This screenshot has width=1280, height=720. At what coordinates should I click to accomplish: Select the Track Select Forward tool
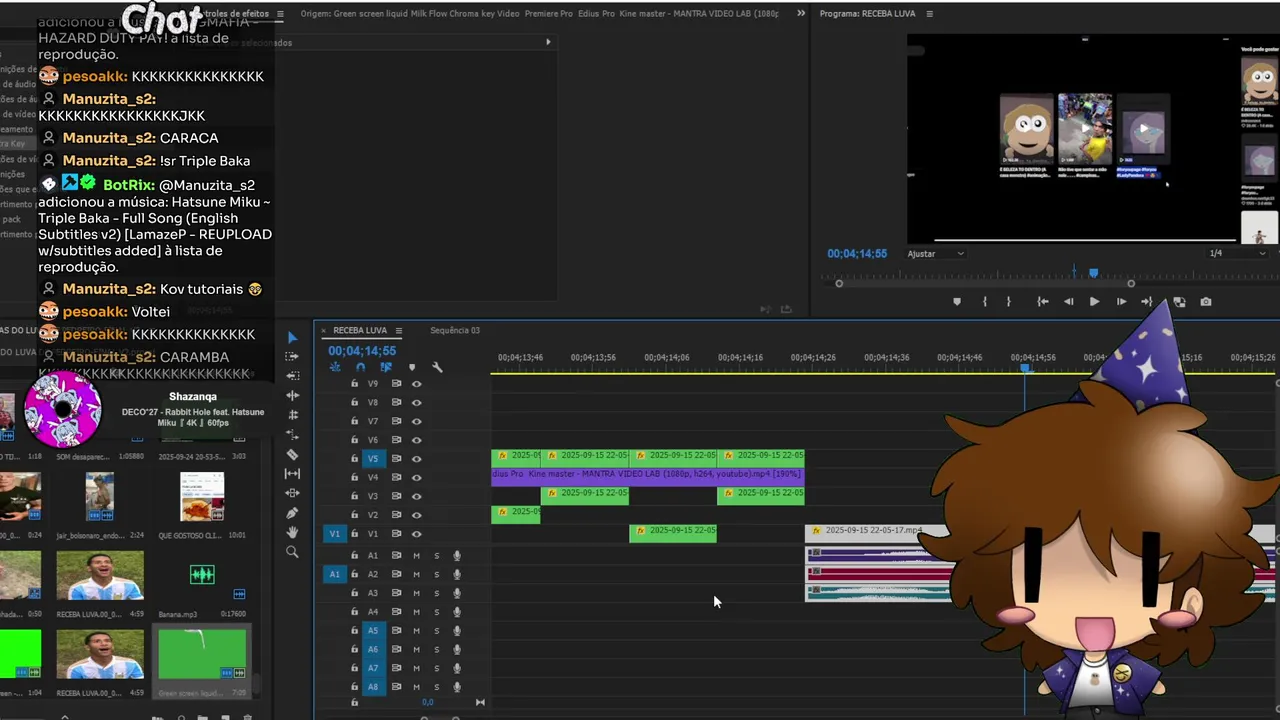click(x=292, y=356)
